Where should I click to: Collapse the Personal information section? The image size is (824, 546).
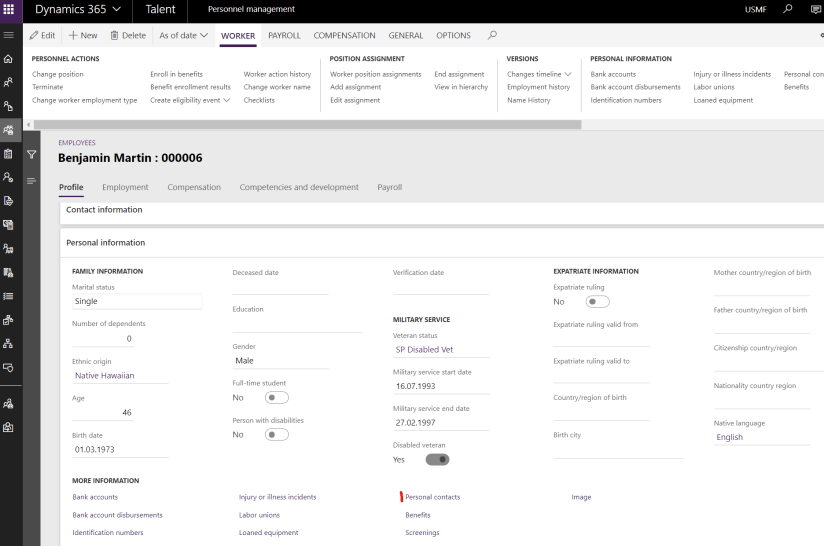point(106,243)
